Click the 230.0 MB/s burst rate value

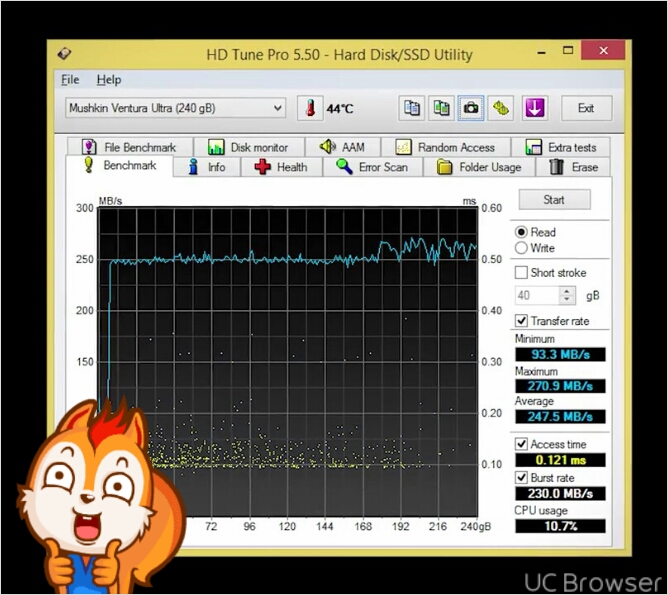pyautogui.click(x=560, y=494)
